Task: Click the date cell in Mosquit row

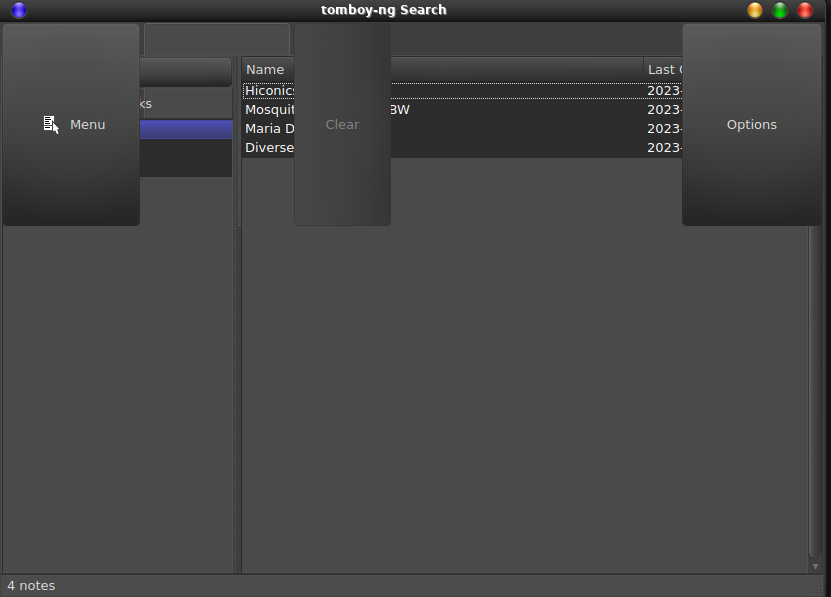Action: point(664,110)
